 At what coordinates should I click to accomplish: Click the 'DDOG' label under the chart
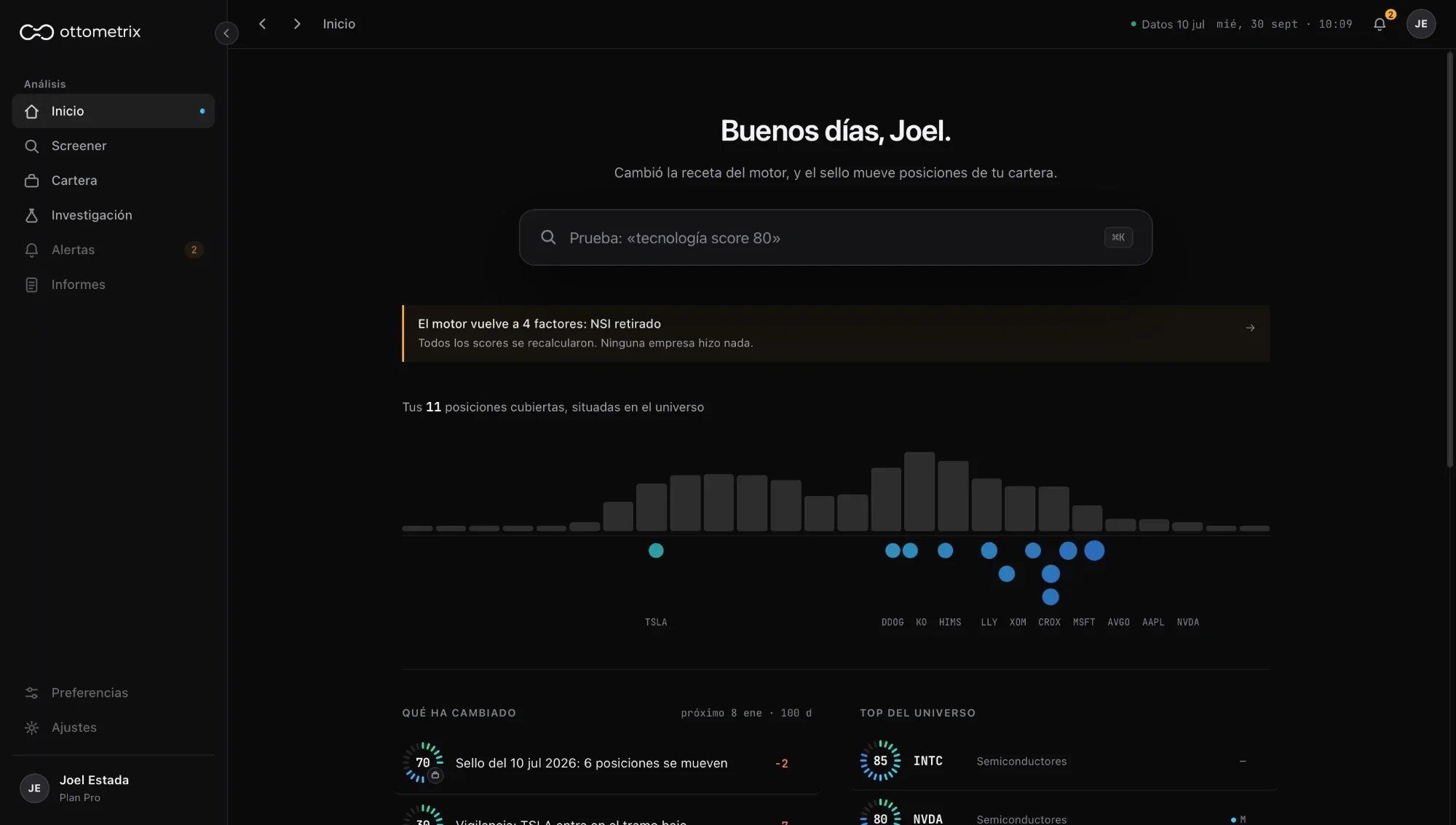coord(893,623)
